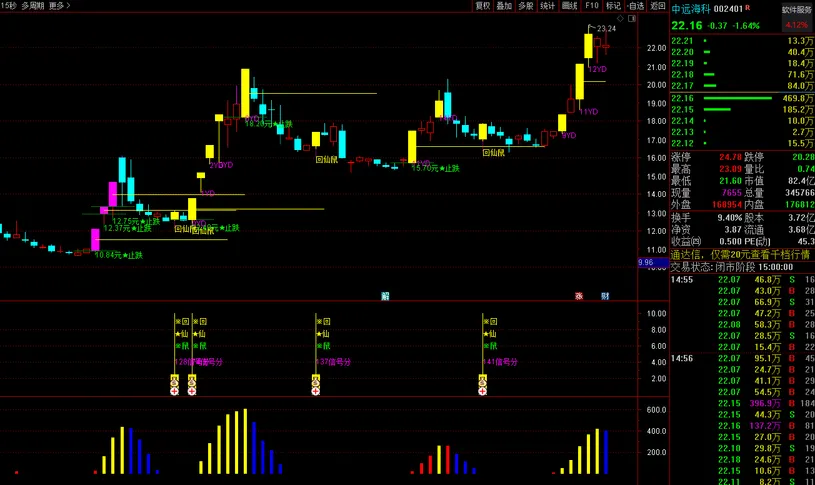Open the 统计 statistics menu
This screenshot has height=485, width=815.
click(547, 6)
